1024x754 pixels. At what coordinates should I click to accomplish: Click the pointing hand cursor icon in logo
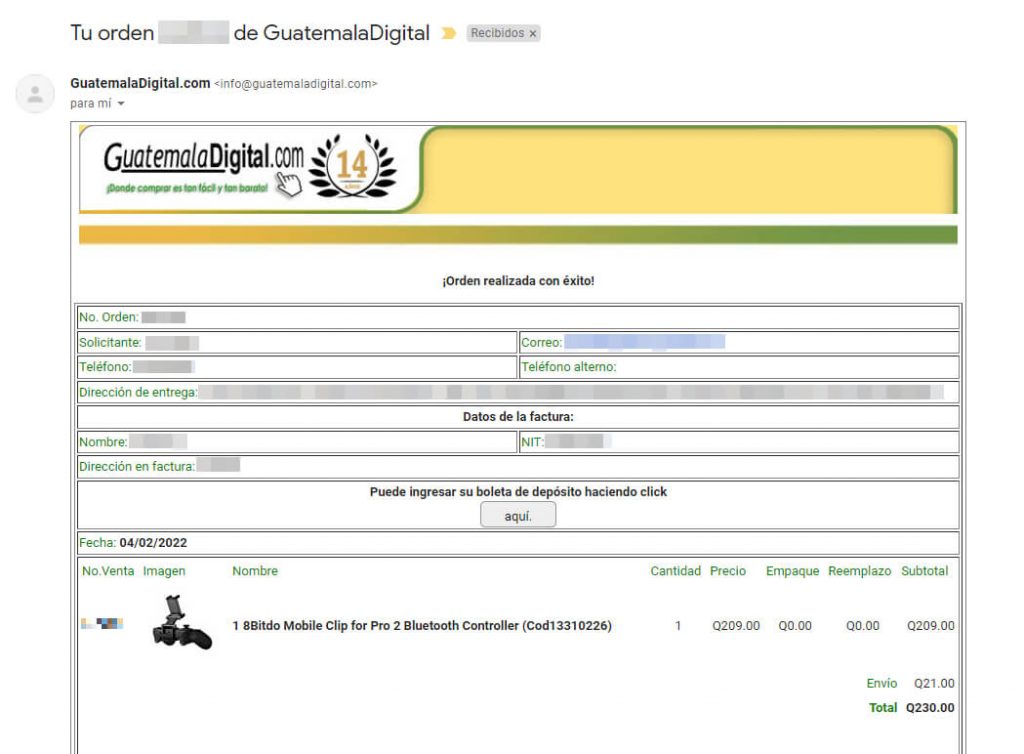(x=289, y=183)
